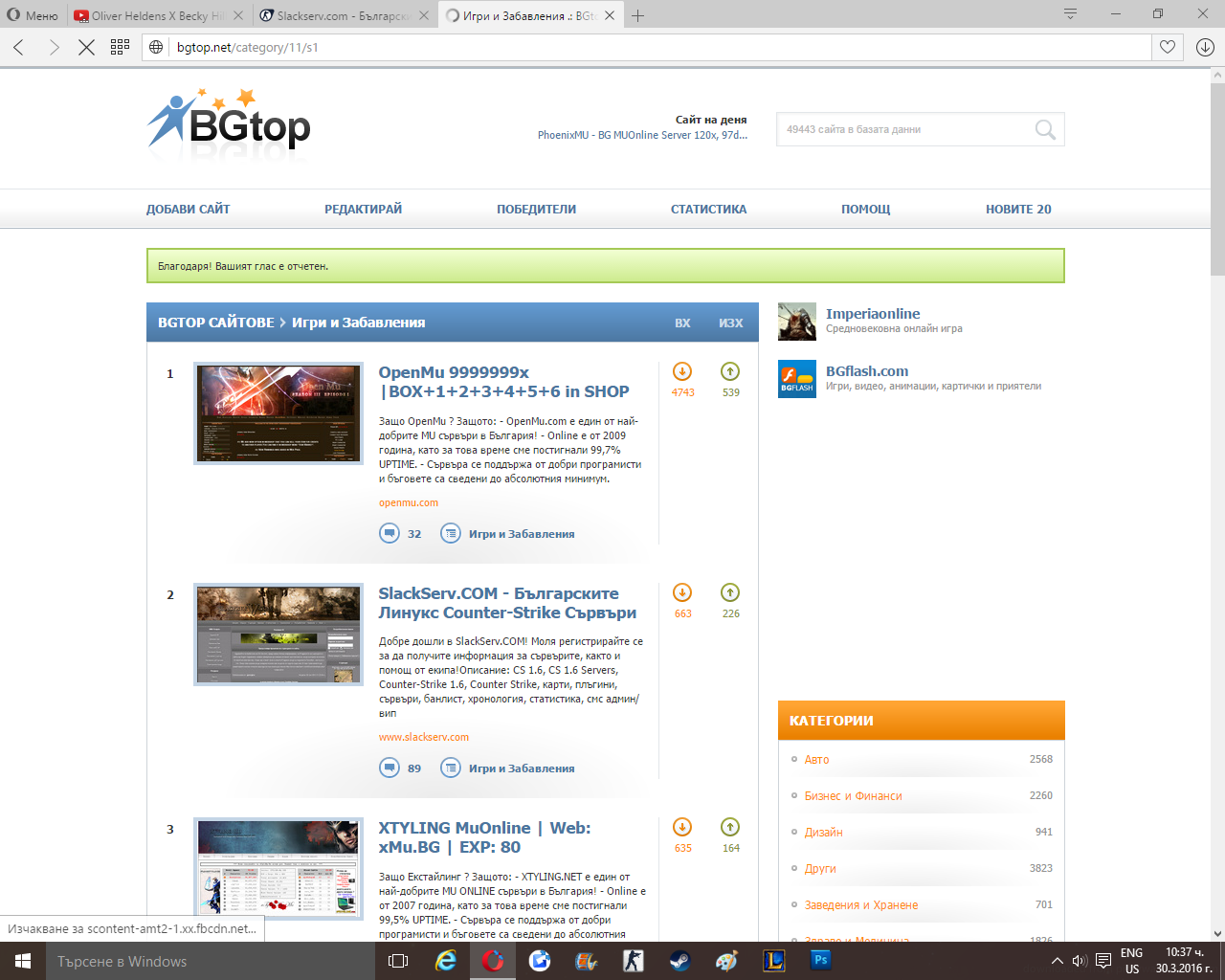The width and height of the screenshot is (1225, 980).
Task: Open the Speed Dial grid icon
Action: pos(120,47)
